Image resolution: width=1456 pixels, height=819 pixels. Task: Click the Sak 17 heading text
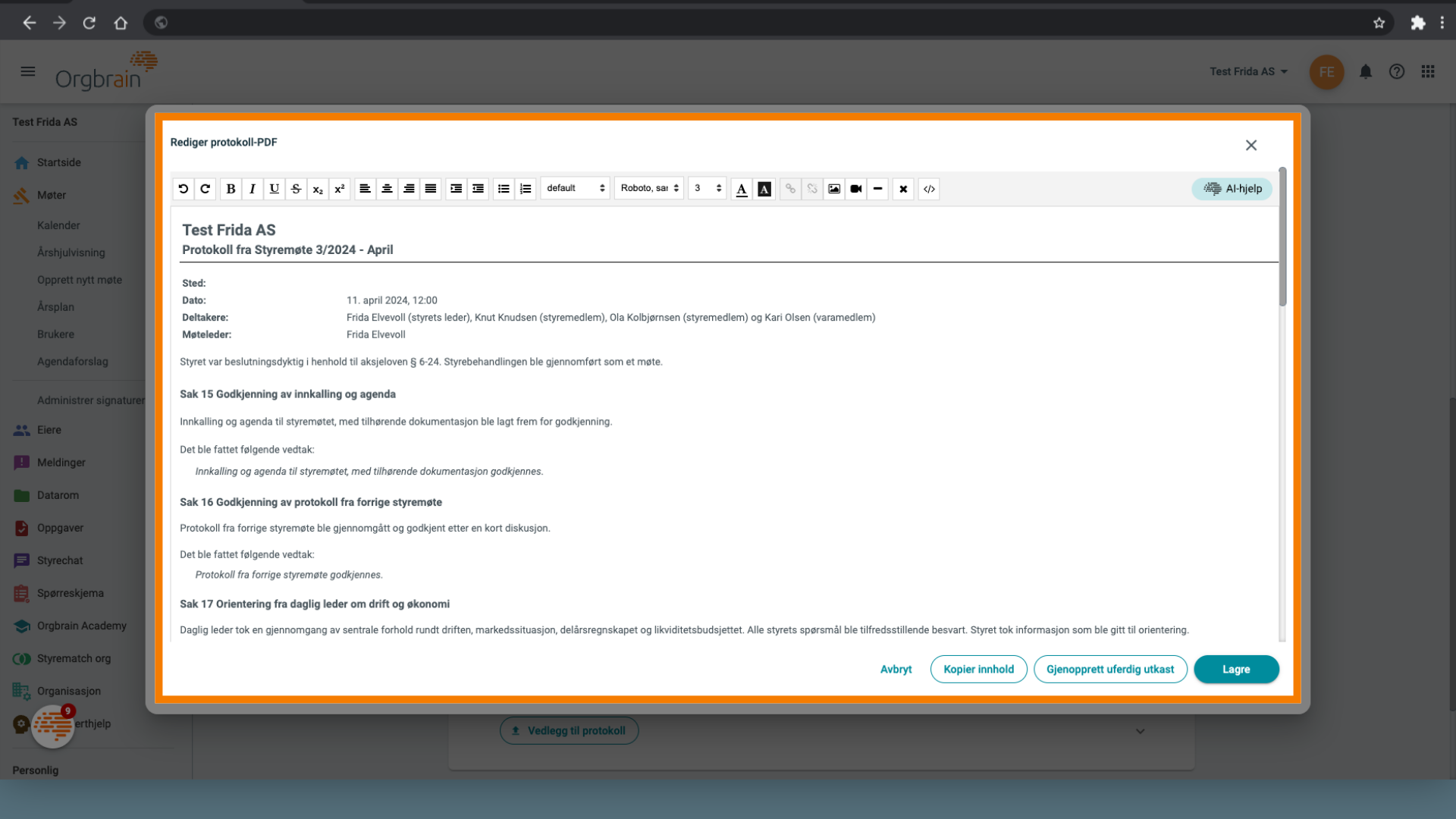point(315,604)
